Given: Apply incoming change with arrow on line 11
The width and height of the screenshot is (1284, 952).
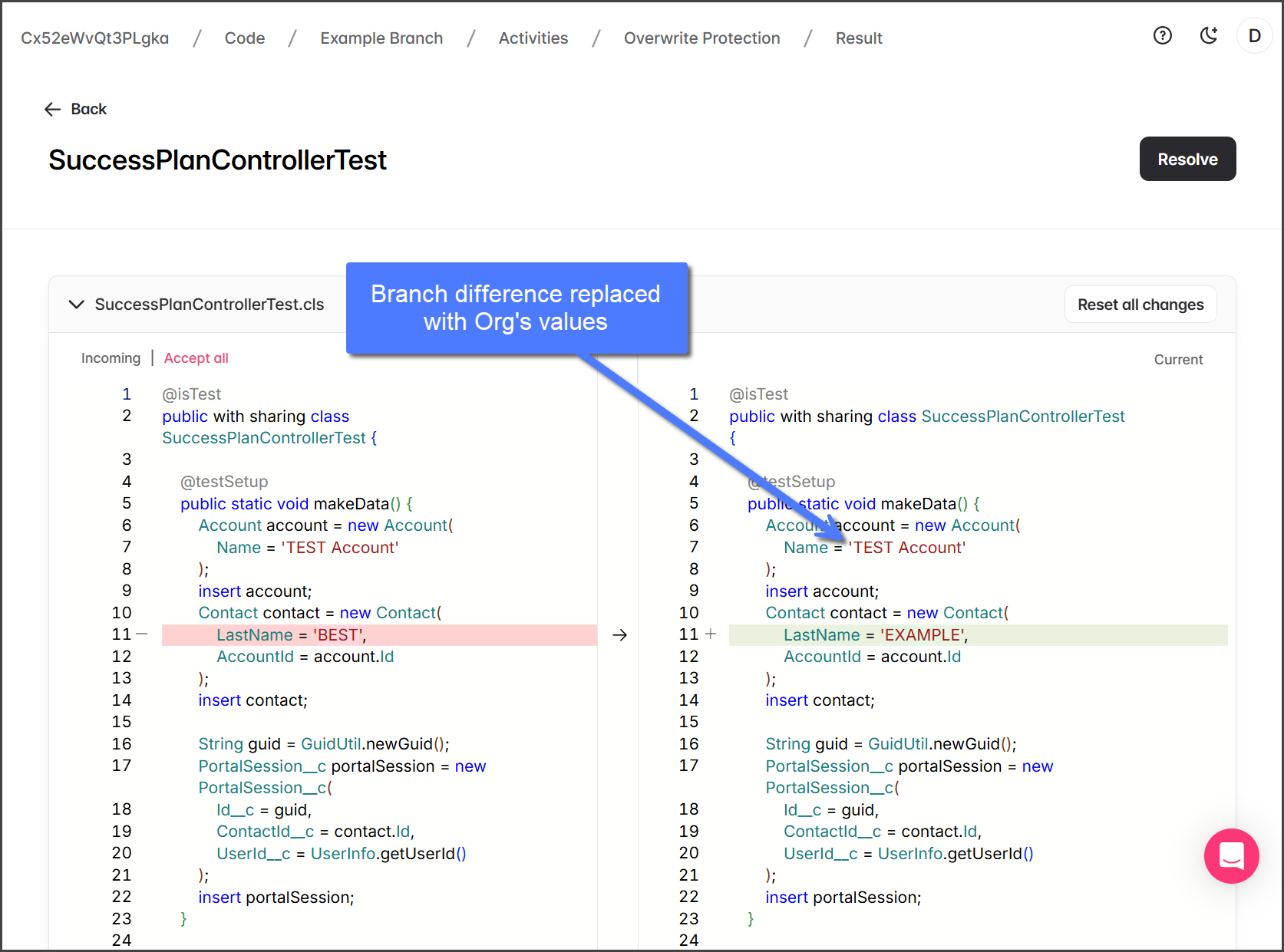Looking at the screenshot, I should click(x=619, y=635).
